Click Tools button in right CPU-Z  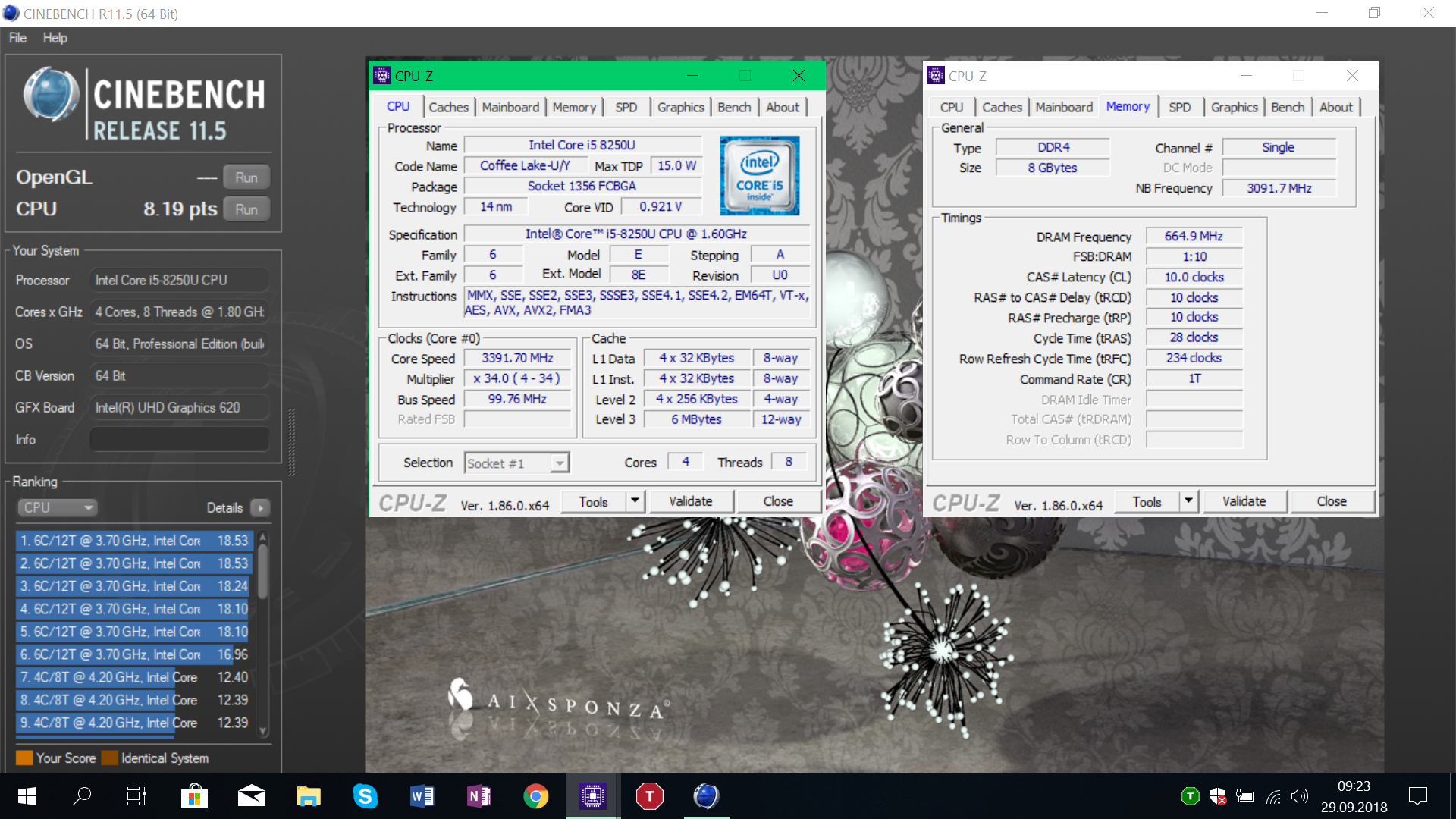[x=1147, y=501]
